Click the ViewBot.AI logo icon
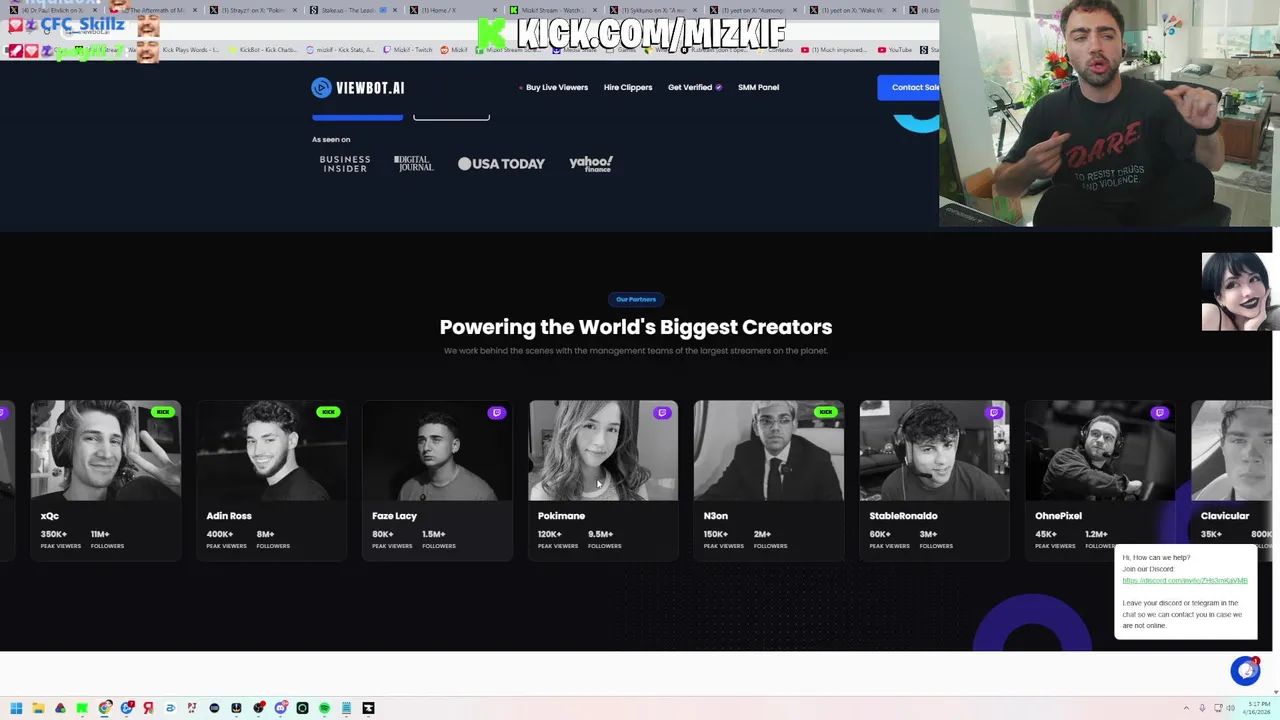The height and width of the screenshot is (720, 1280). pos(321,88)
